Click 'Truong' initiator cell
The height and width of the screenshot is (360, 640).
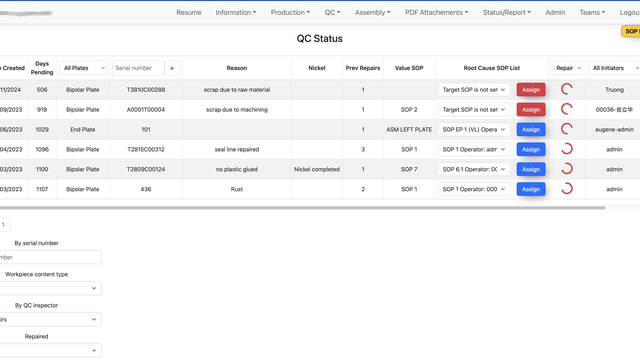coord(614,90)
